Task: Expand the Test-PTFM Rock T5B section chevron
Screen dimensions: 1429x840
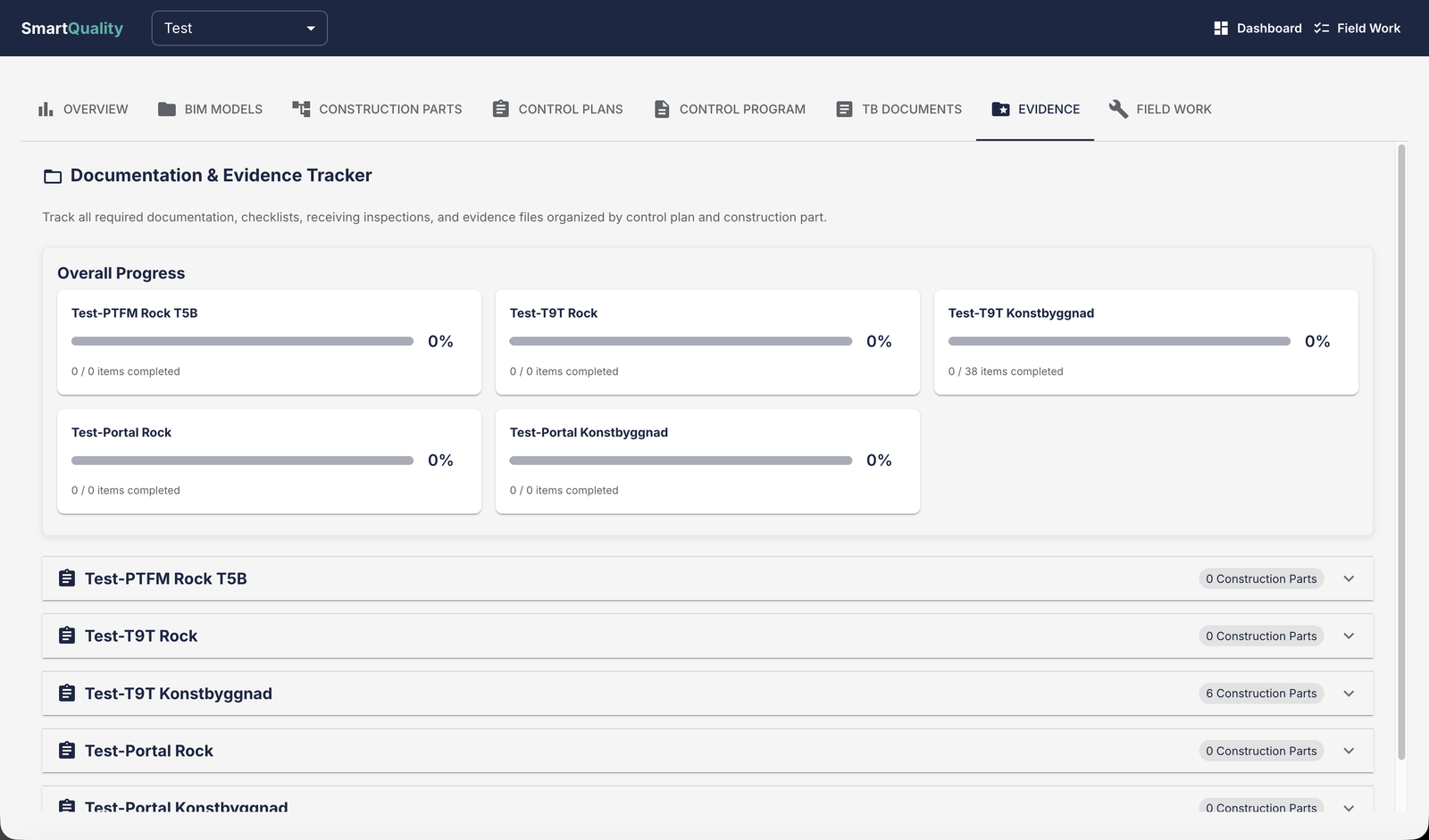Action: pos(1349,578)
